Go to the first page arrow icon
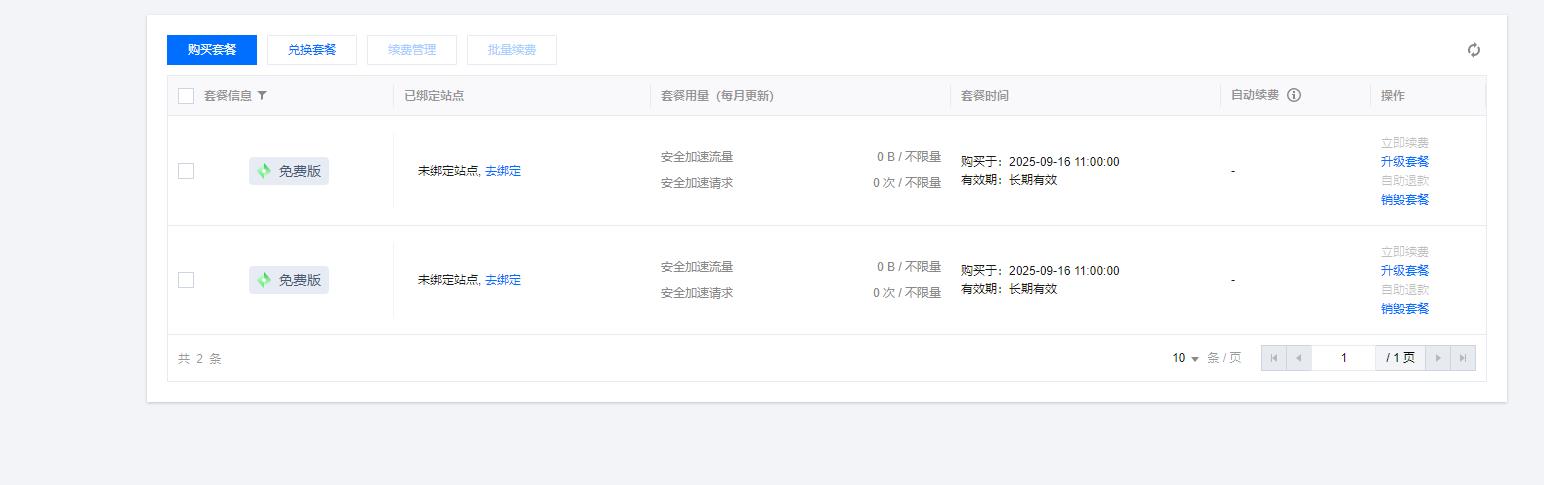 (x=1274, y=358)
